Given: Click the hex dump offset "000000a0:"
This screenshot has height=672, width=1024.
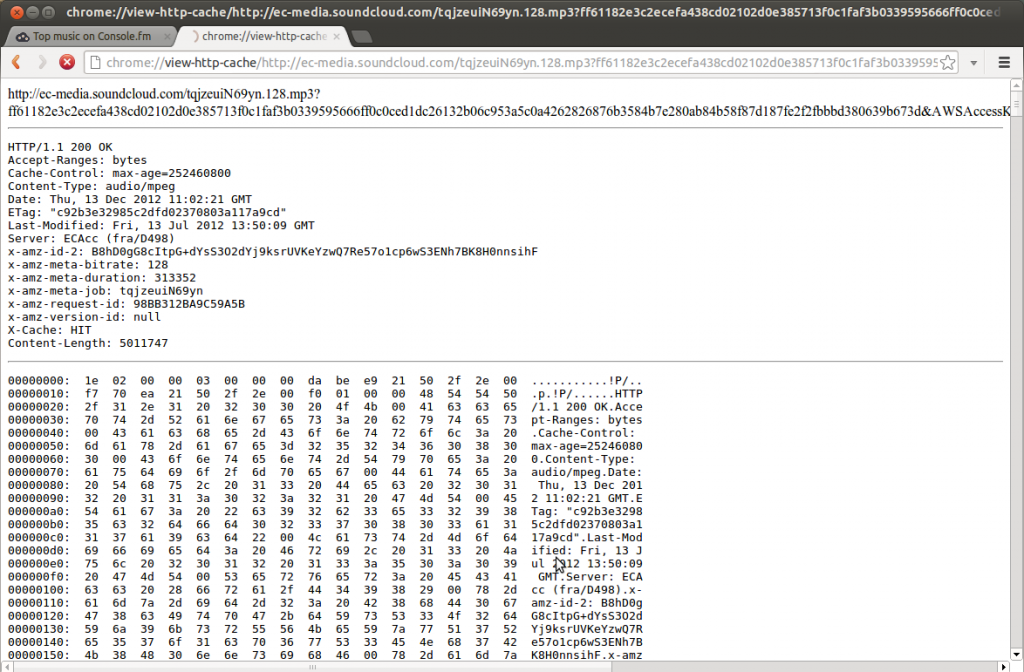Looking at the screenshot, I should 39,511.
